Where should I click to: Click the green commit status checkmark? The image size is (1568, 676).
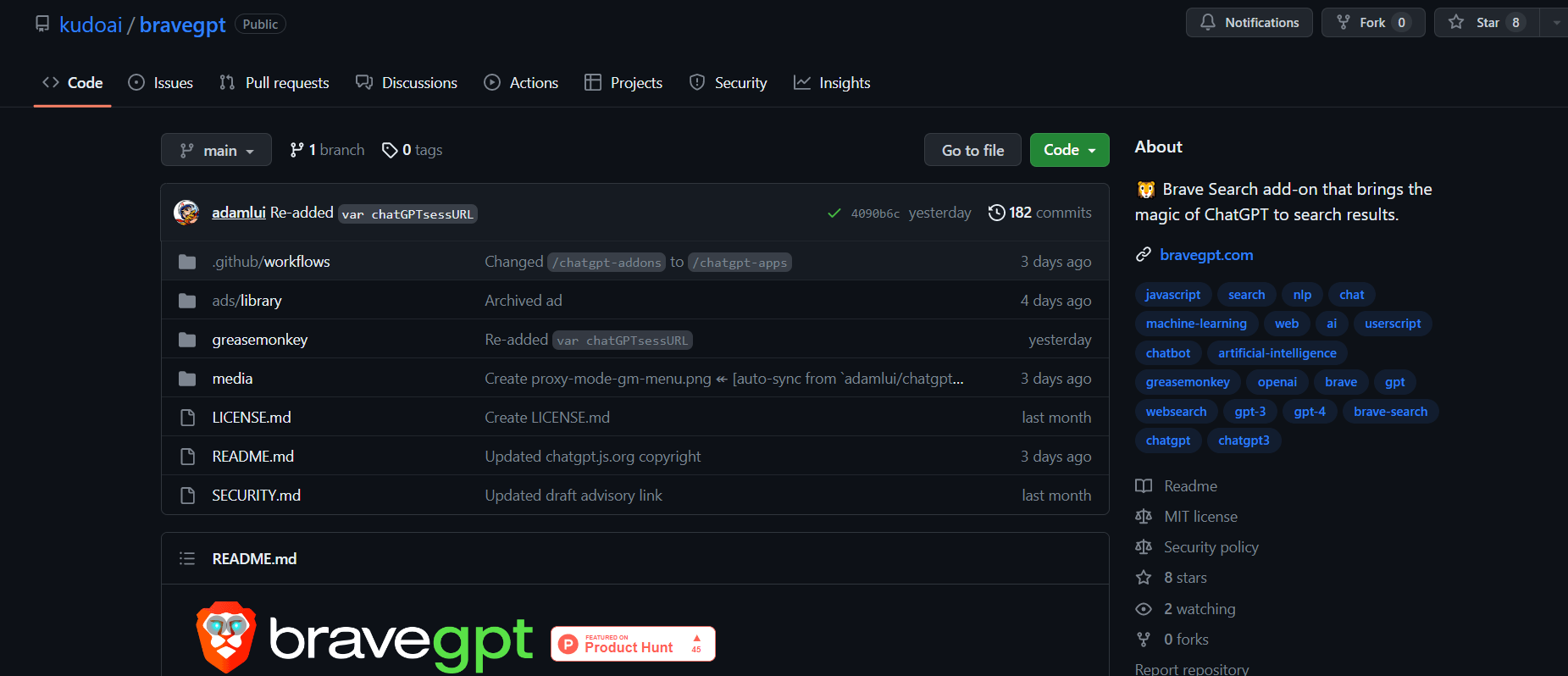pyautogui.click(x=834, y=213)
